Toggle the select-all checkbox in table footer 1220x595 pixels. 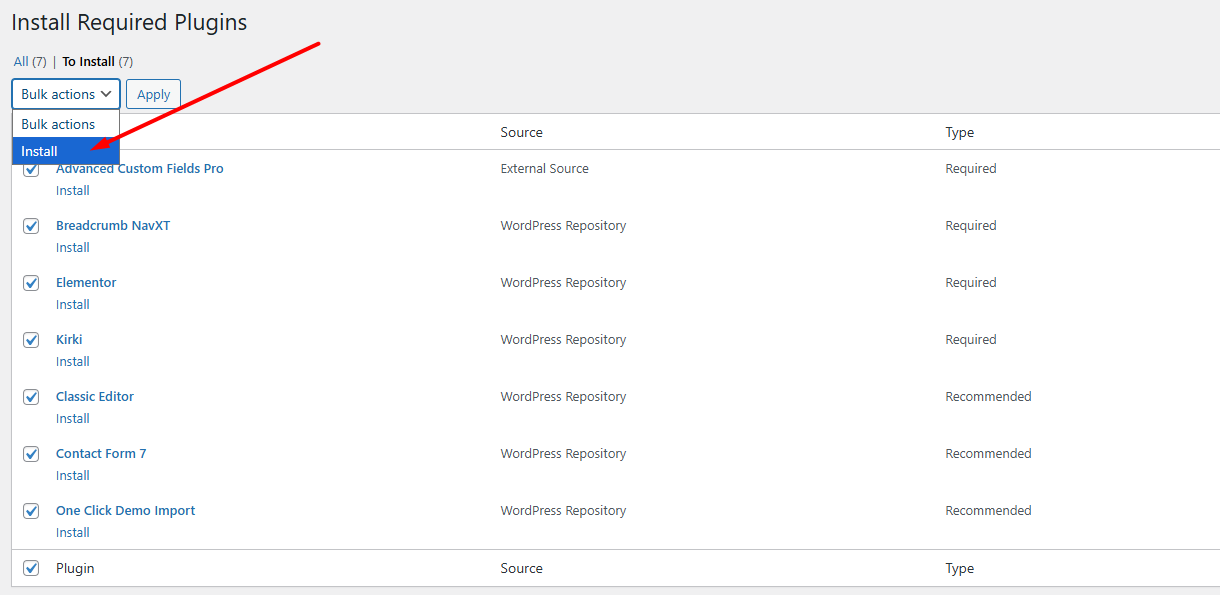31,568
